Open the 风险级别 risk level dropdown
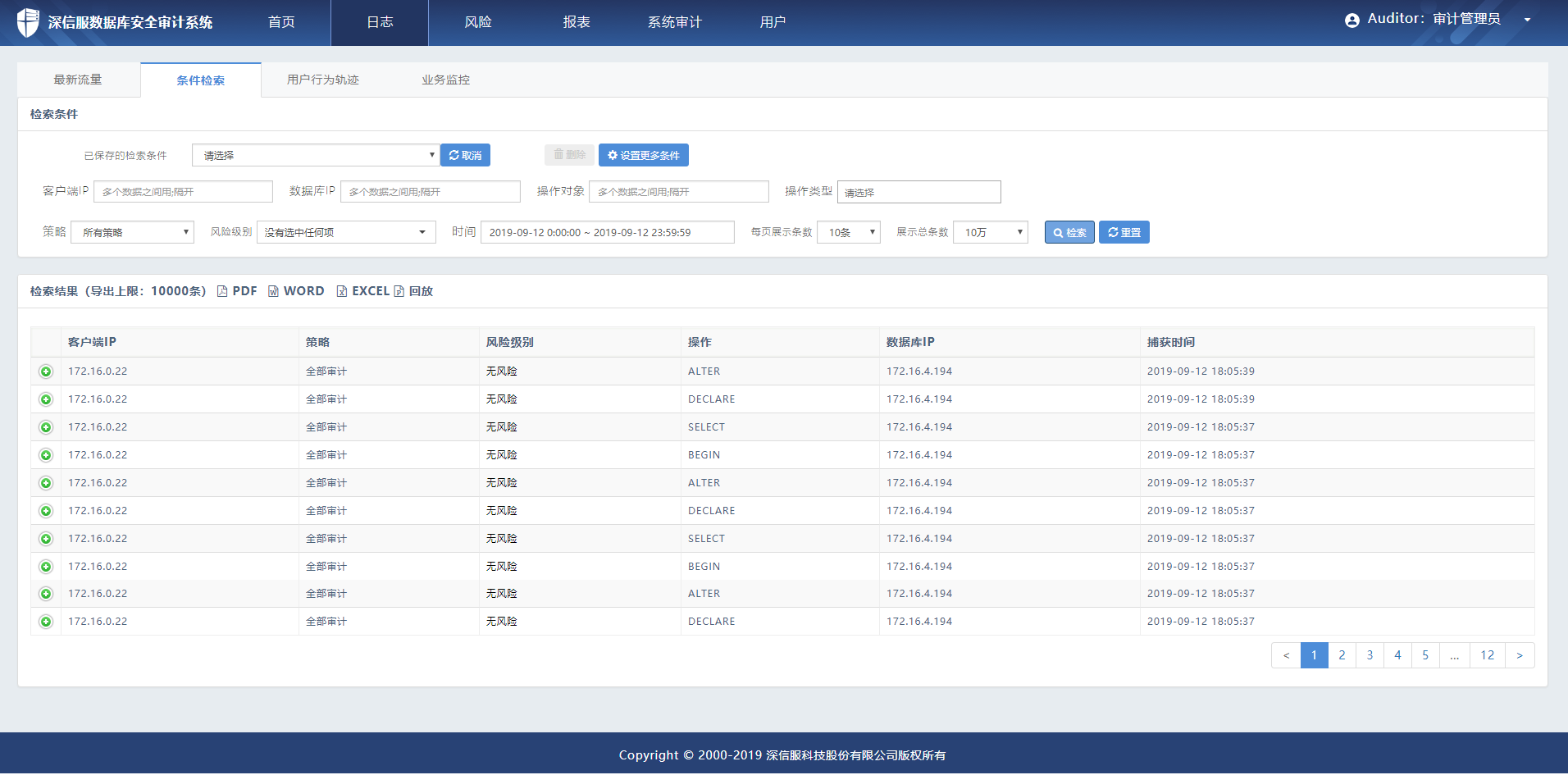 [x=345, y=232]
